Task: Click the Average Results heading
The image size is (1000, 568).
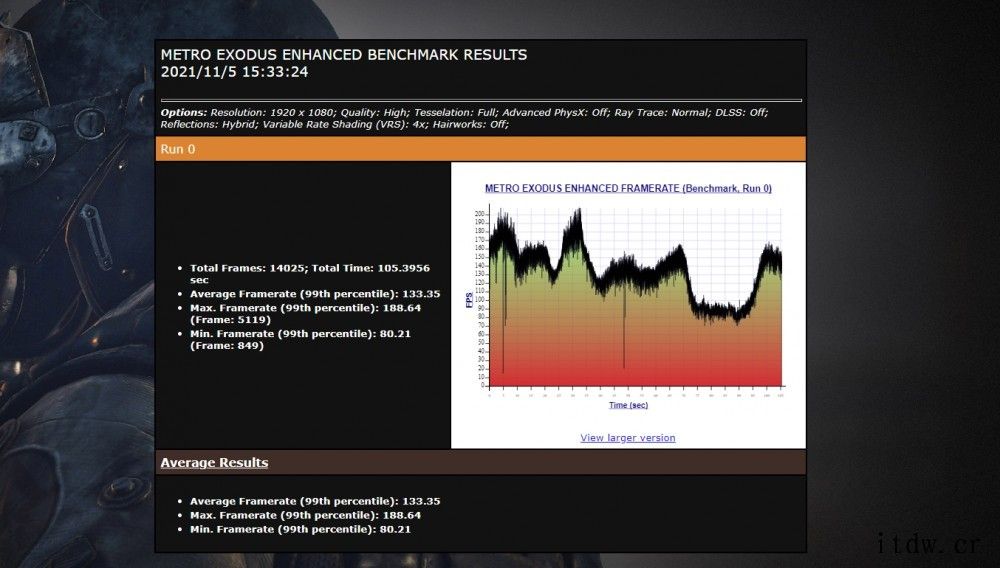Action: [214, 463]
